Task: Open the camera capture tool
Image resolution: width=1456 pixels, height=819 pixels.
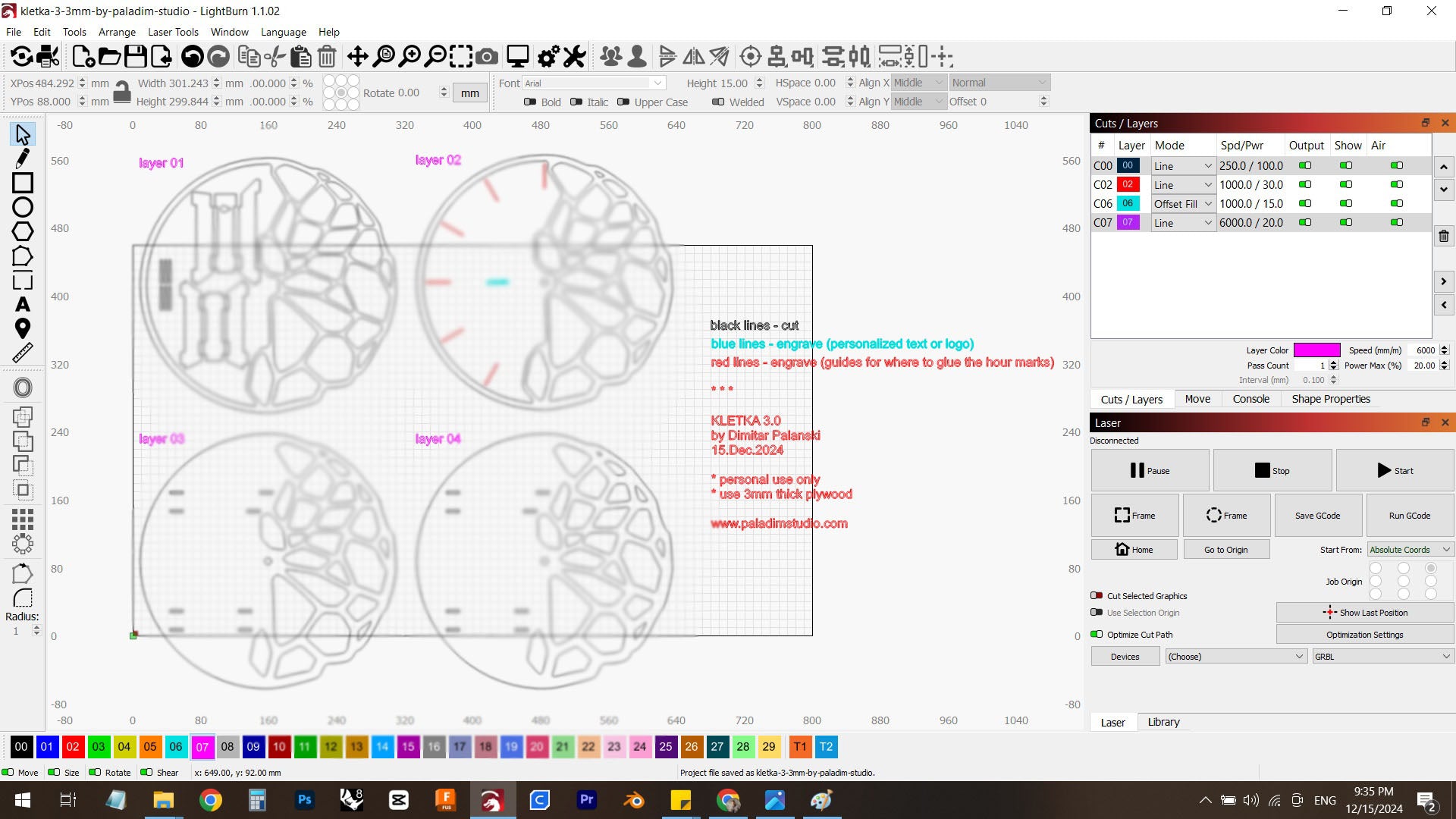Action: pyautogui.click(x=488, y=56)
